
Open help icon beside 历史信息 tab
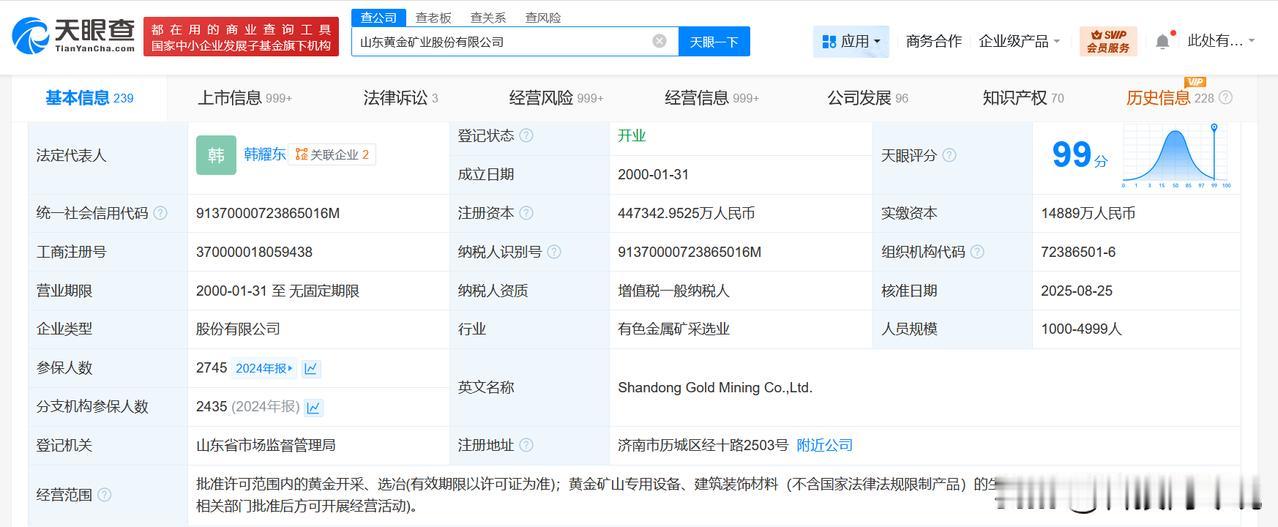(x=1226, y=98)
